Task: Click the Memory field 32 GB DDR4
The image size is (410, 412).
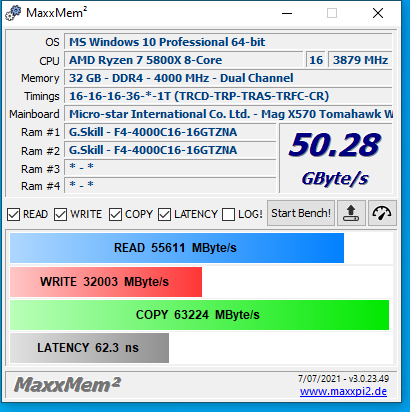Action: [228, 78]
